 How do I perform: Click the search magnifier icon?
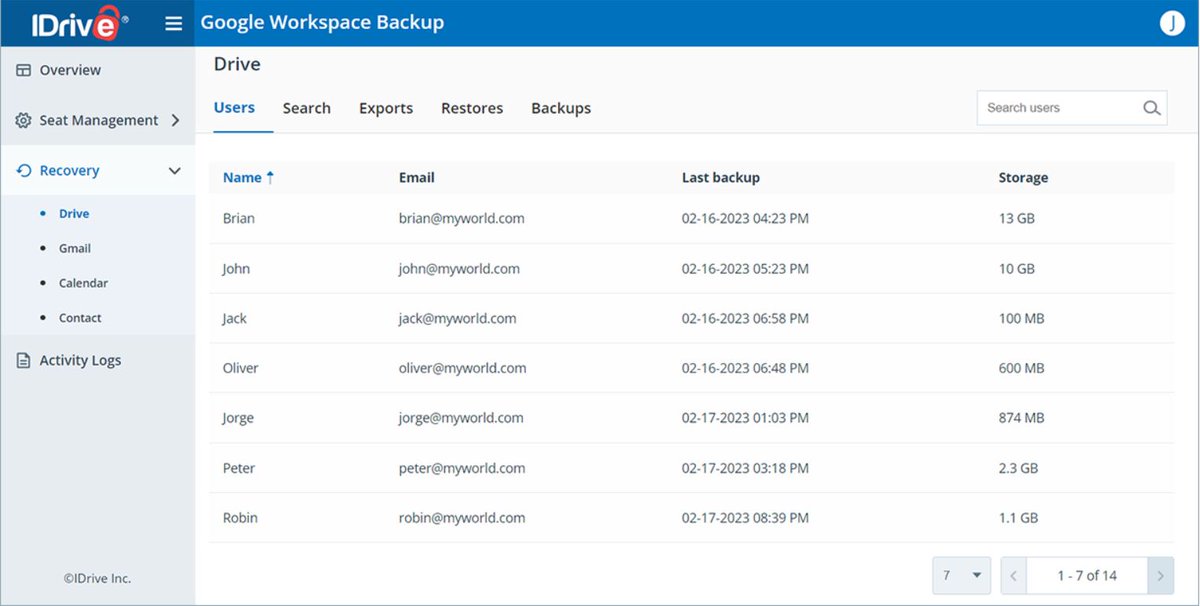coord(1152,108)
